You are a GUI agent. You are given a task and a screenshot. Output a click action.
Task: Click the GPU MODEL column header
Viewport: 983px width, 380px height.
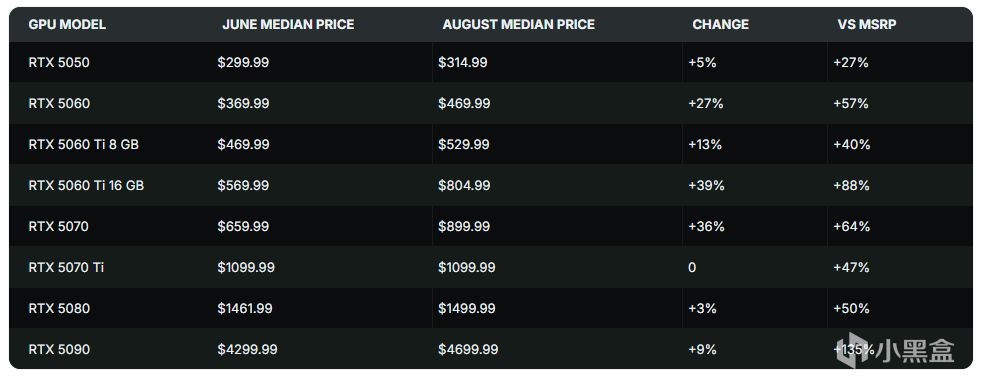tap(67, 24)
